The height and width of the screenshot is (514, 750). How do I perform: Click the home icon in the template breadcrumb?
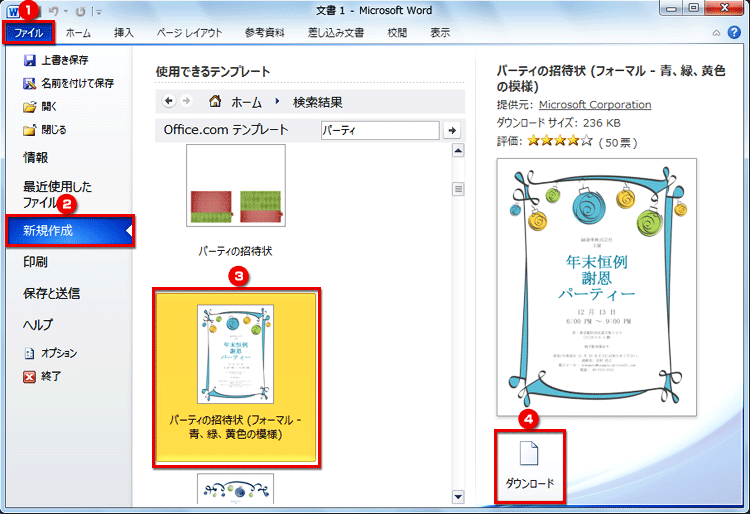click(215, 101)
